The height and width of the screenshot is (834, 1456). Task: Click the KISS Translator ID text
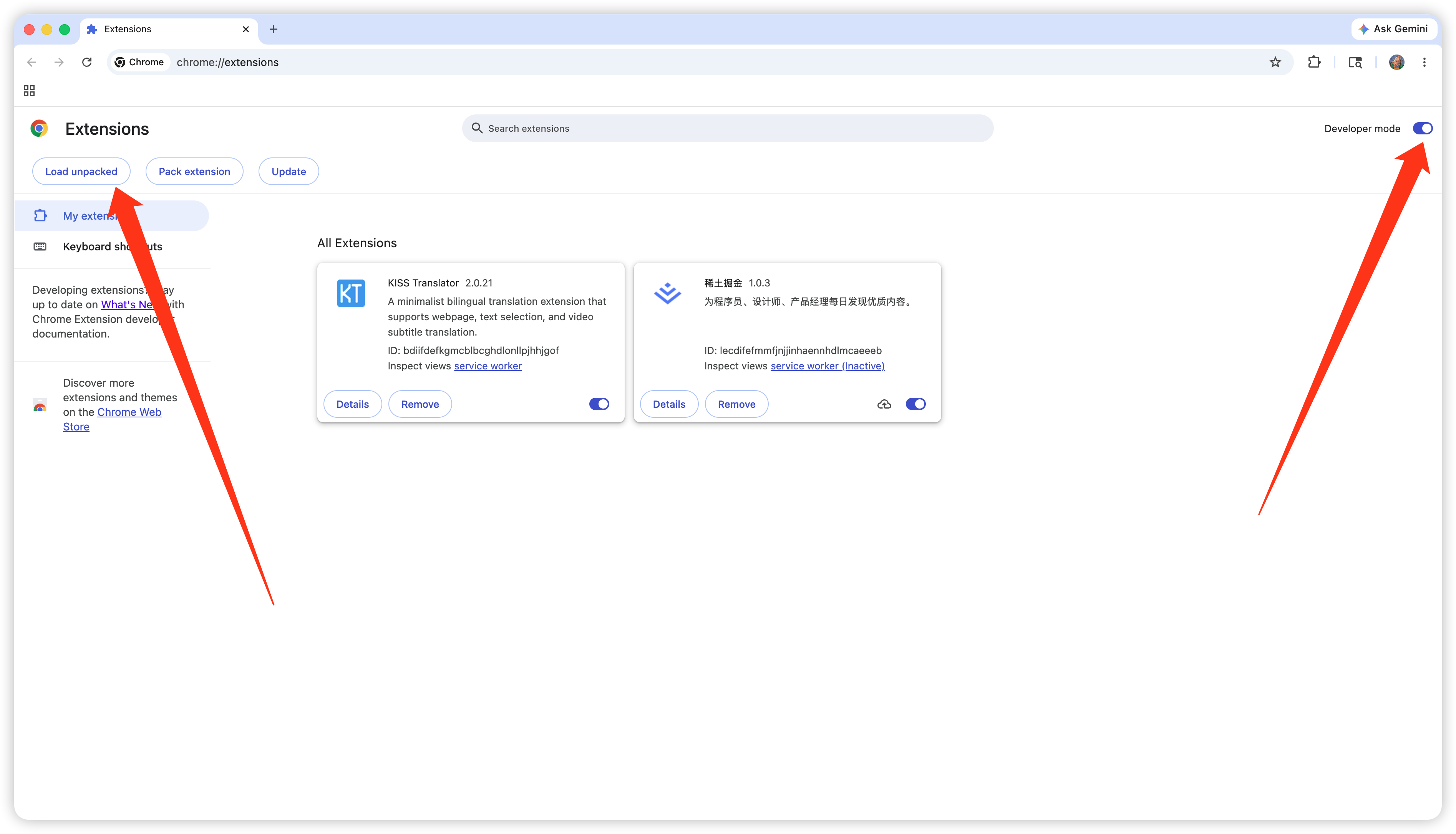(473, 351)
